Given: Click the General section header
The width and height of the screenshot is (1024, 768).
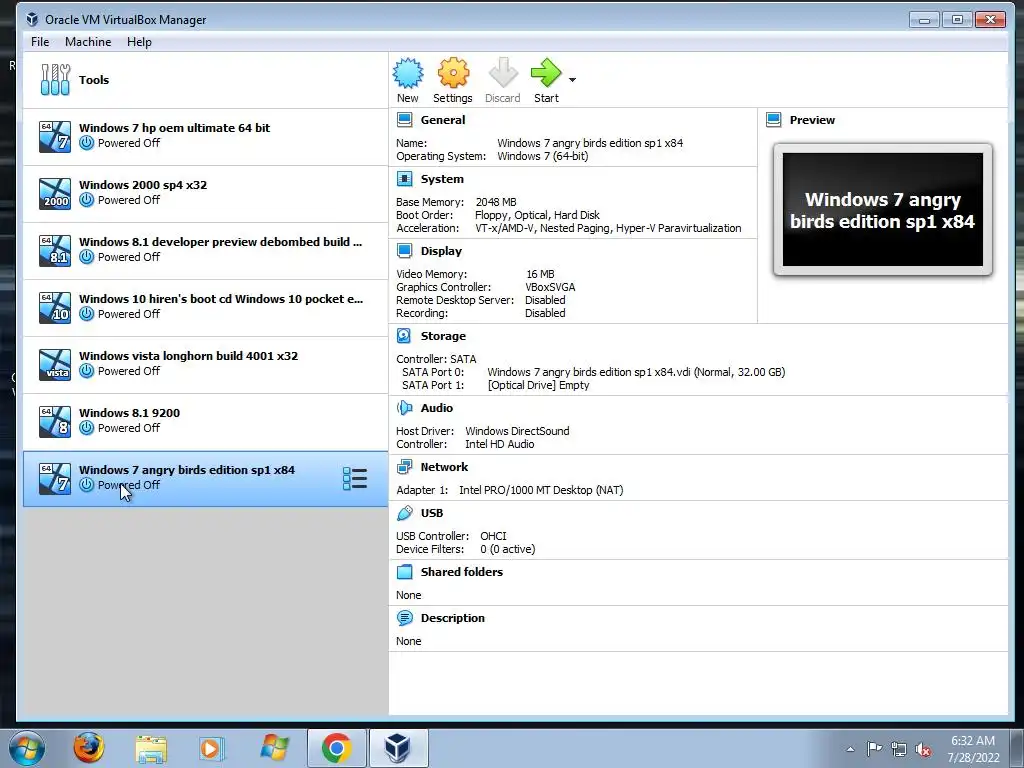Looking at the screenshot, I should (x=443, y=120).
